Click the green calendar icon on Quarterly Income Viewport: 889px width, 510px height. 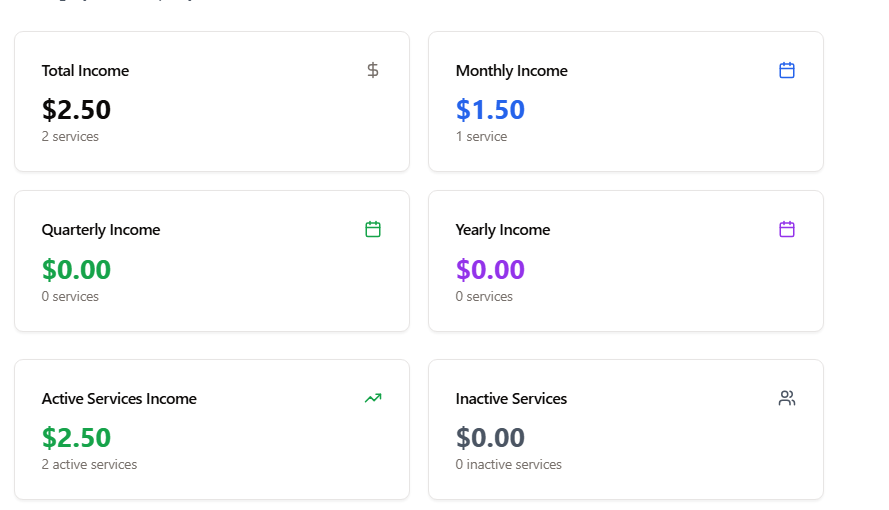[x=373, y=229]
